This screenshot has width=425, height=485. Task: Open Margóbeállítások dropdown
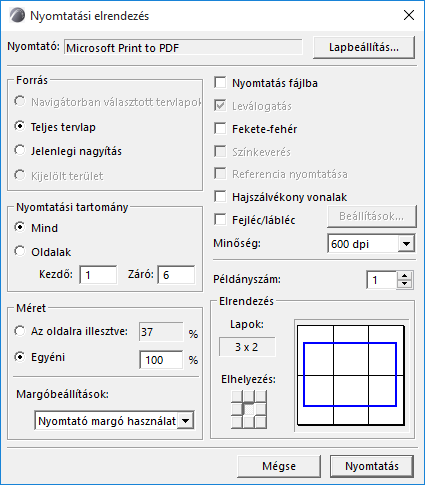click(114, 421)
